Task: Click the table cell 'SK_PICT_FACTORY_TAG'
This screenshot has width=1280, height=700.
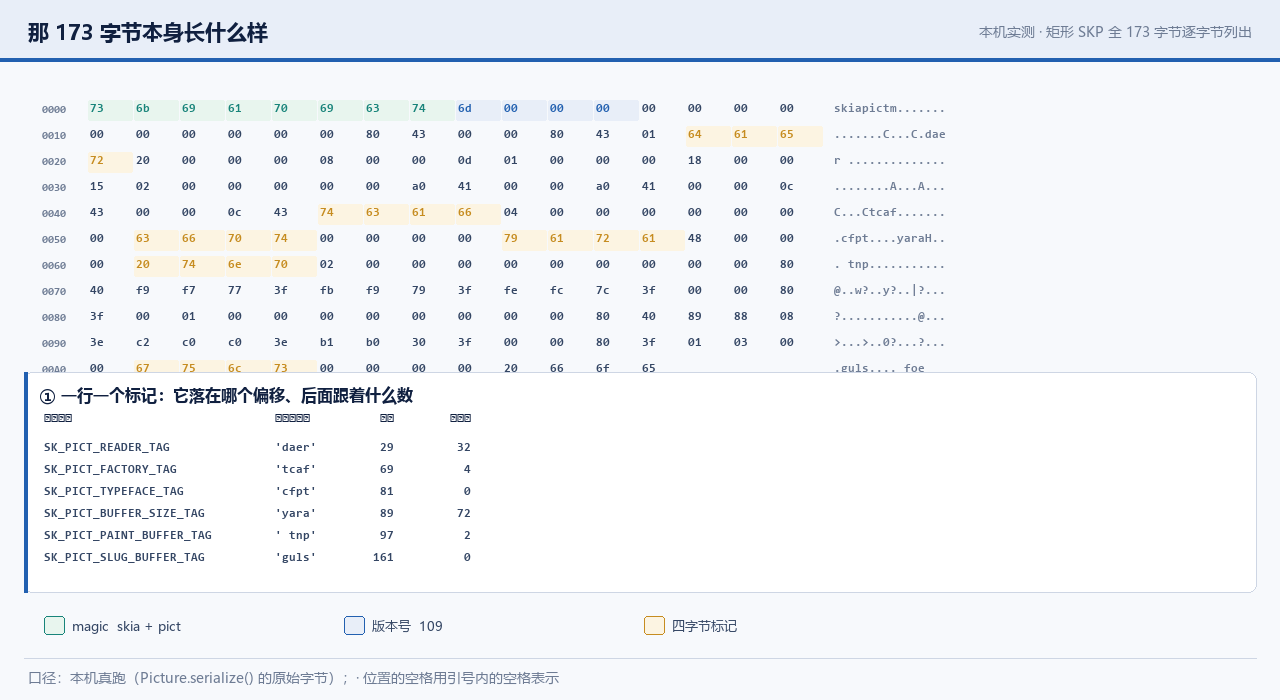Action: tap(110, 469)
